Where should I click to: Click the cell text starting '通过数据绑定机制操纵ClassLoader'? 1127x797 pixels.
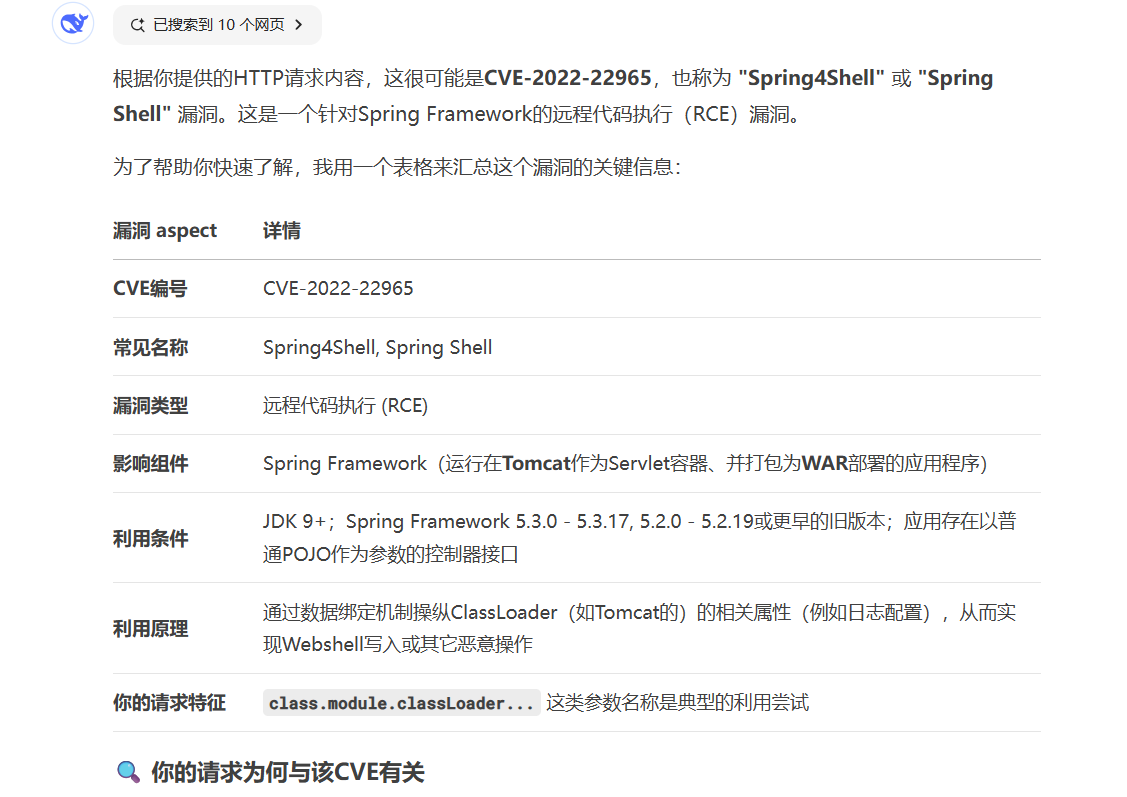(x=640, y=628)
